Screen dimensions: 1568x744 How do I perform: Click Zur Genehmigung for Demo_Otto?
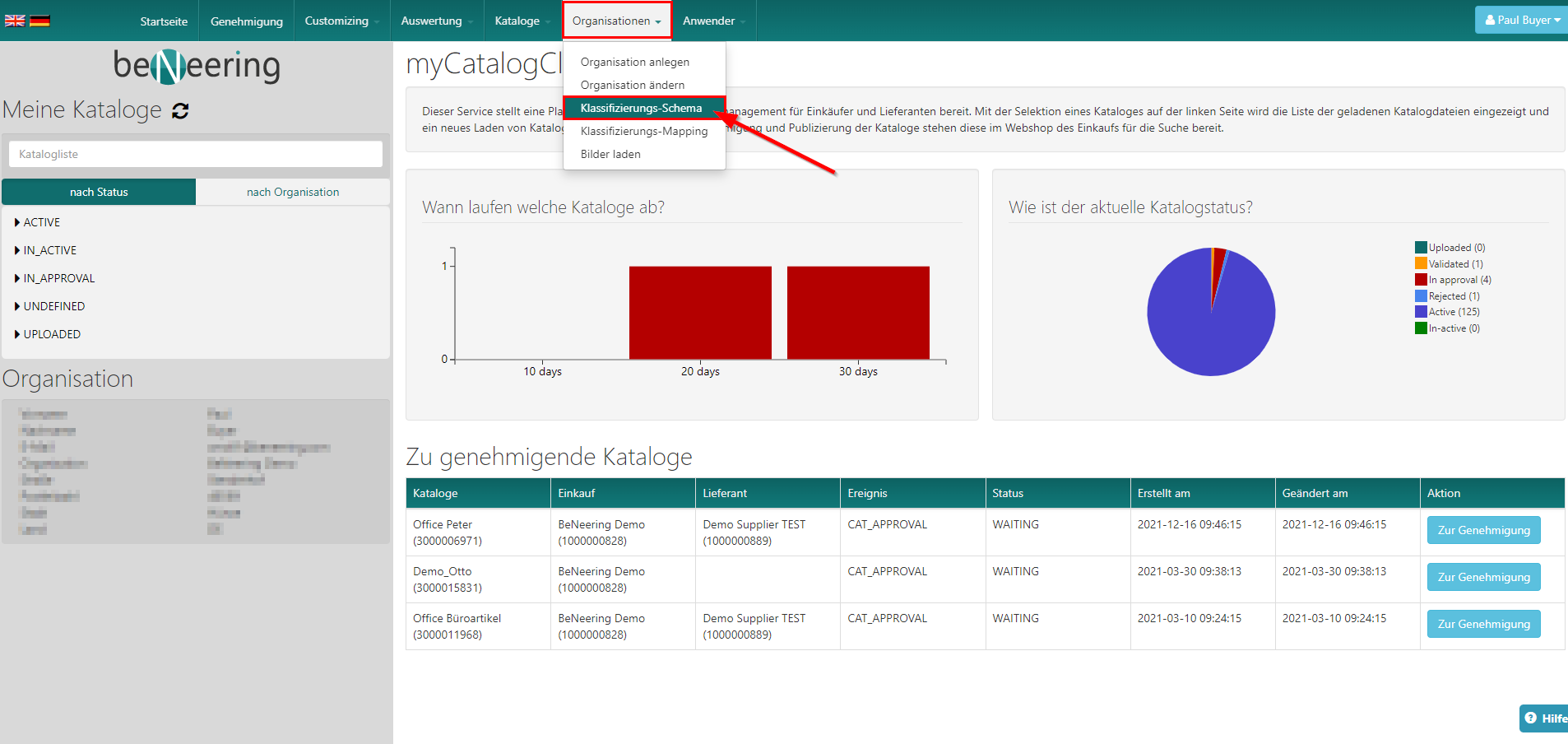(1483, 577)
